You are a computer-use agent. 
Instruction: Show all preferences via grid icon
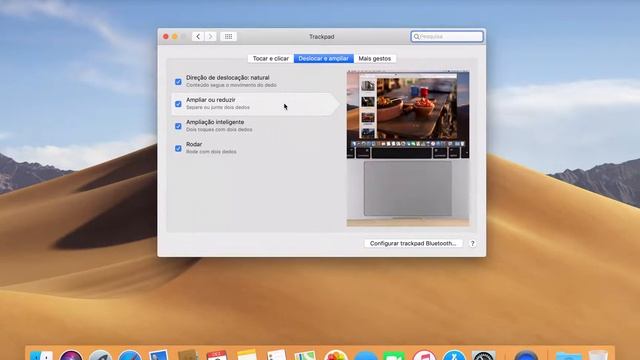(x=229, y=37)
